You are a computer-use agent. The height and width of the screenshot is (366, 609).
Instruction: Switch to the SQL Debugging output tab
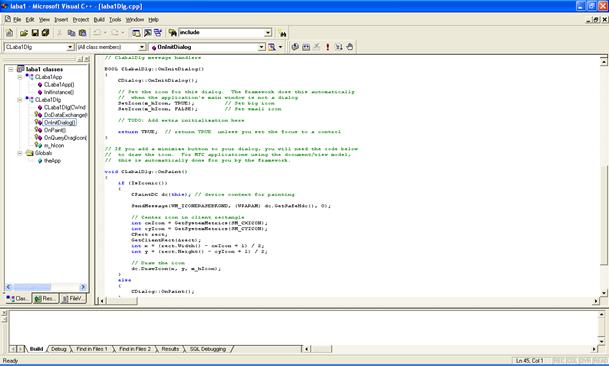coord(207,349)
